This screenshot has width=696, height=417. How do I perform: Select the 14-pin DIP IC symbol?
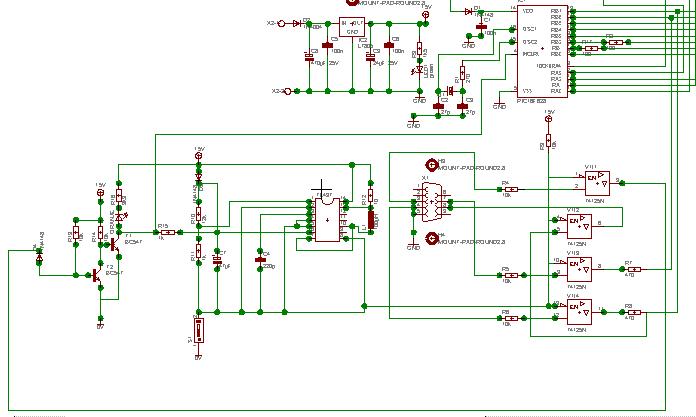[x=327, y=217]
